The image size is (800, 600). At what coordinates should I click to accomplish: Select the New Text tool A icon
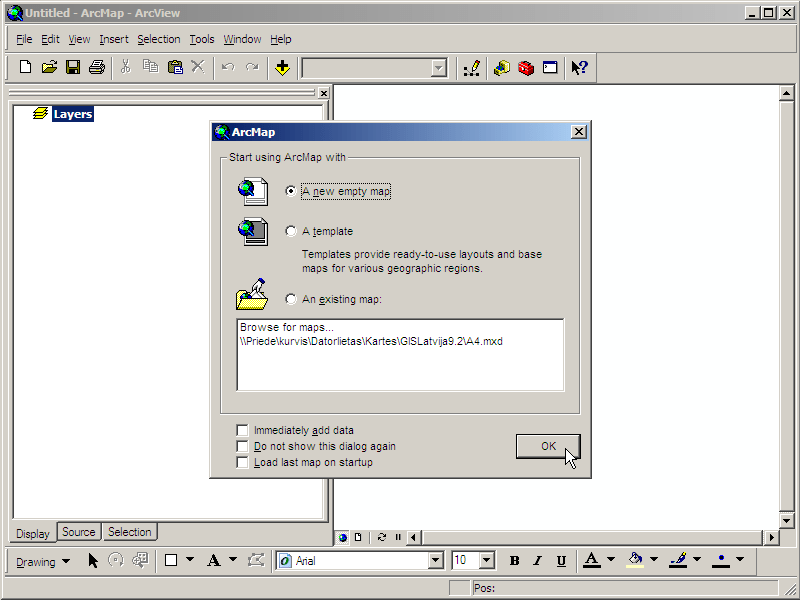click(x=214, y=561)
